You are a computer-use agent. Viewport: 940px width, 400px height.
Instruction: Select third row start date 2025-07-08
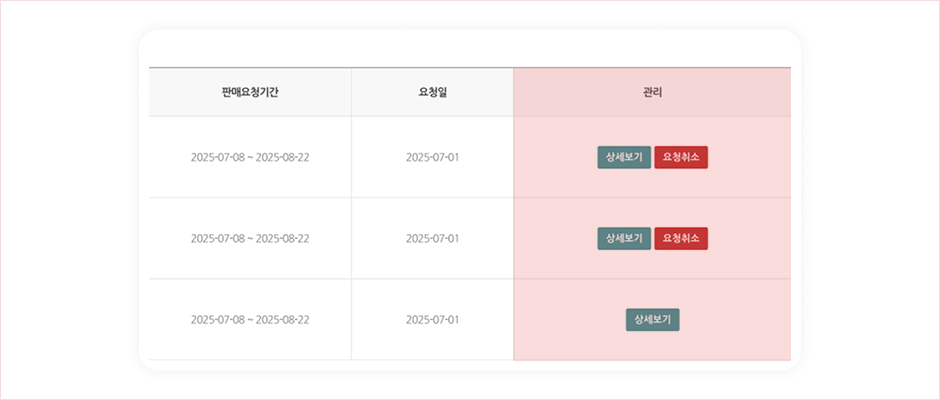pyautogui.click(x=217, y=319)
